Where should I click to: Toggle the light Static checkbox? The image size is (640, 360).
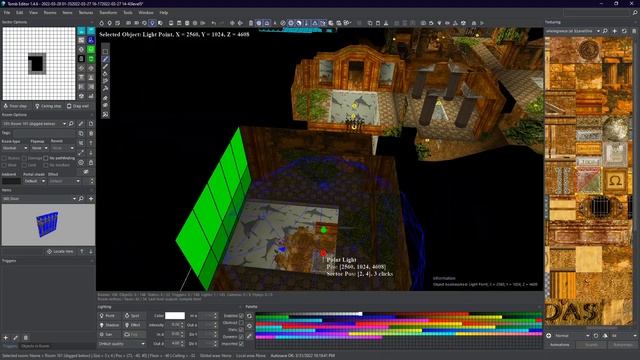pos(241,330)
